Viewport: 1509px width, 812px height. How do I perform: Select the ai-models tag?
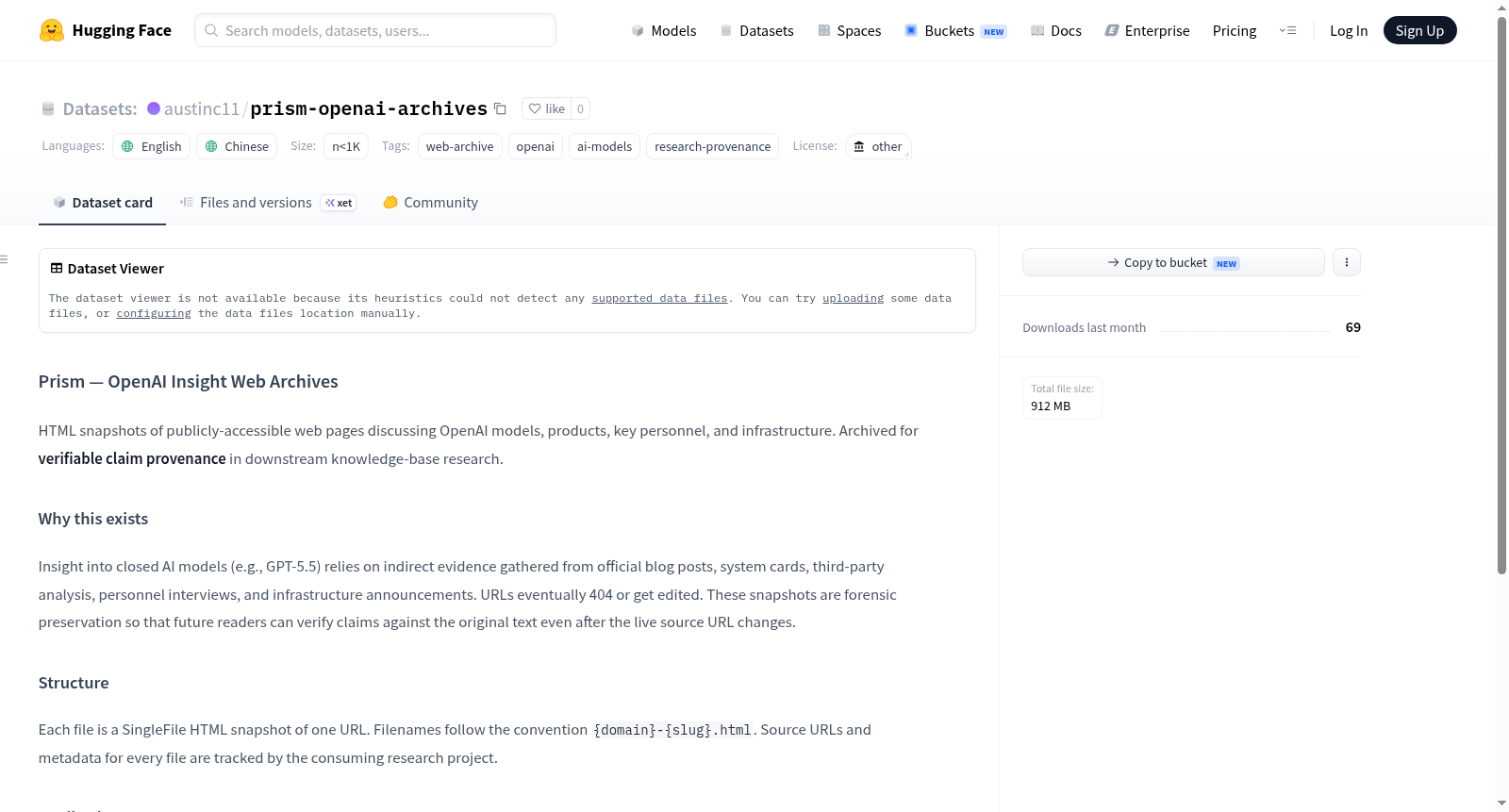pyautogui.click(x=605, y=146)
